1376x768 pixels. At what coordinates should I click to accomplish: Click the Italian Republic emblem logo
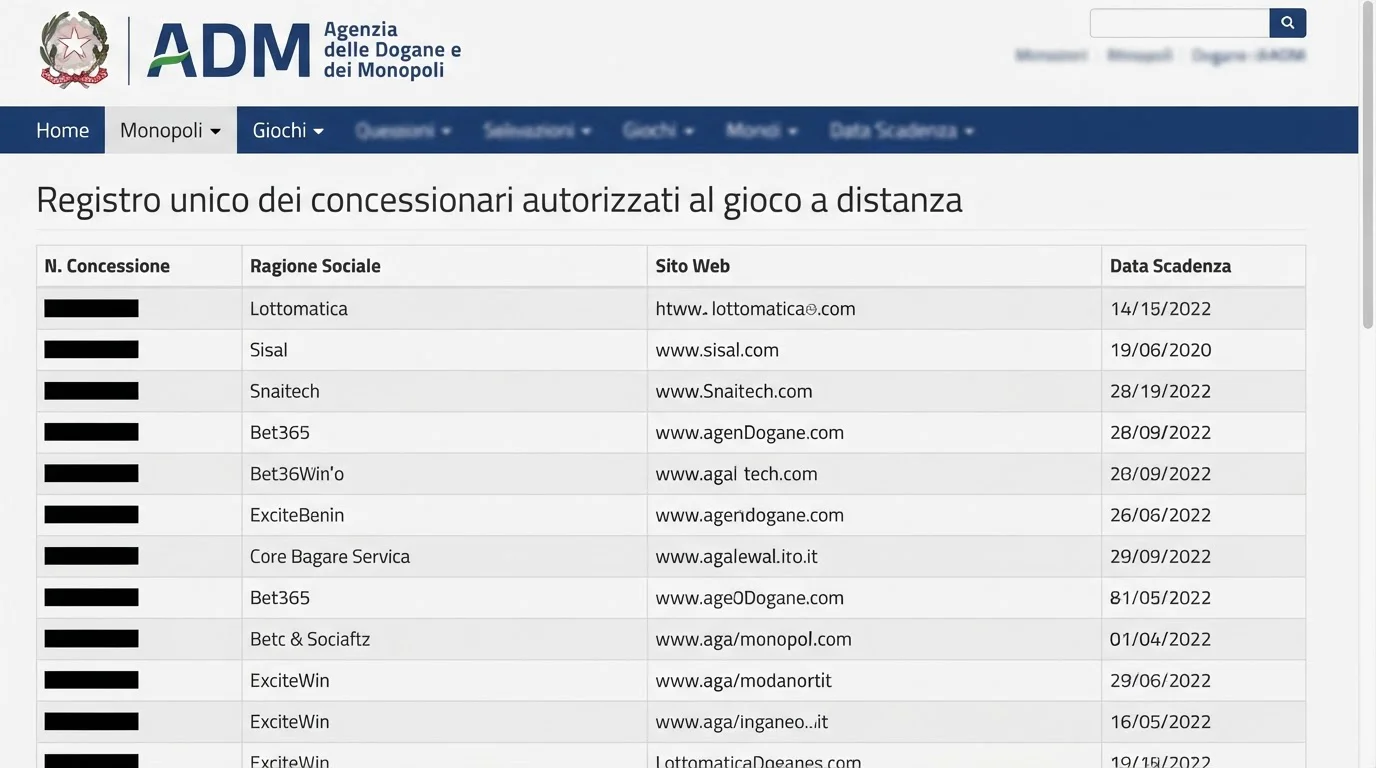pyautogui.click(x=75, y=50)
